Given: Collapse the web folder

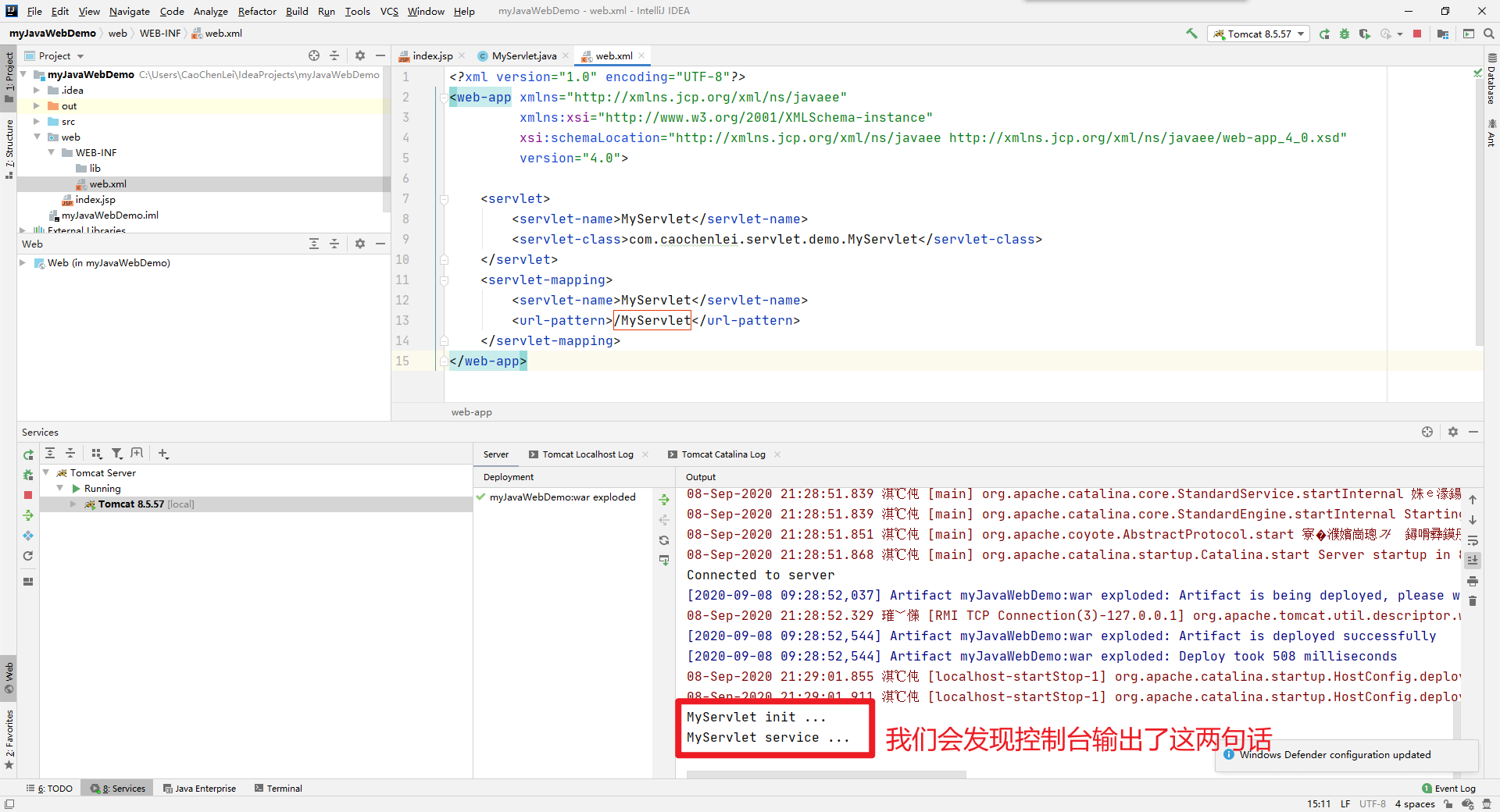Looking at the screenshot, I should click(x=36, y=137).
